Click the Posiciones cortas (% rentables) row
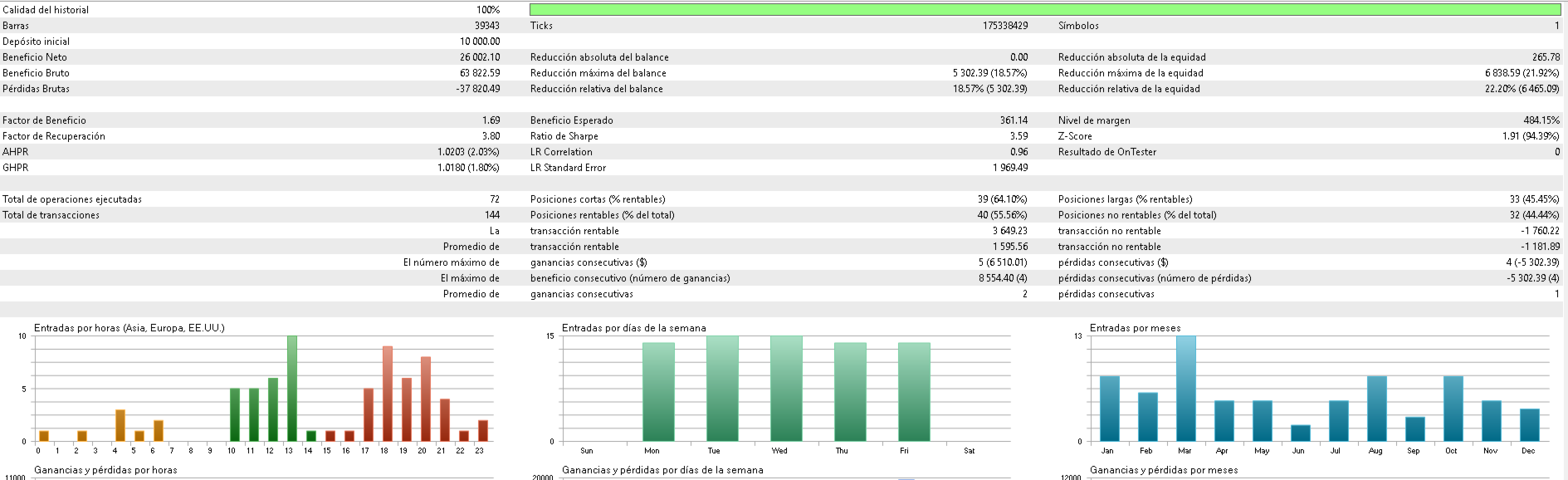The width and height of the screenshot is (1568, 480). point(779,199)
